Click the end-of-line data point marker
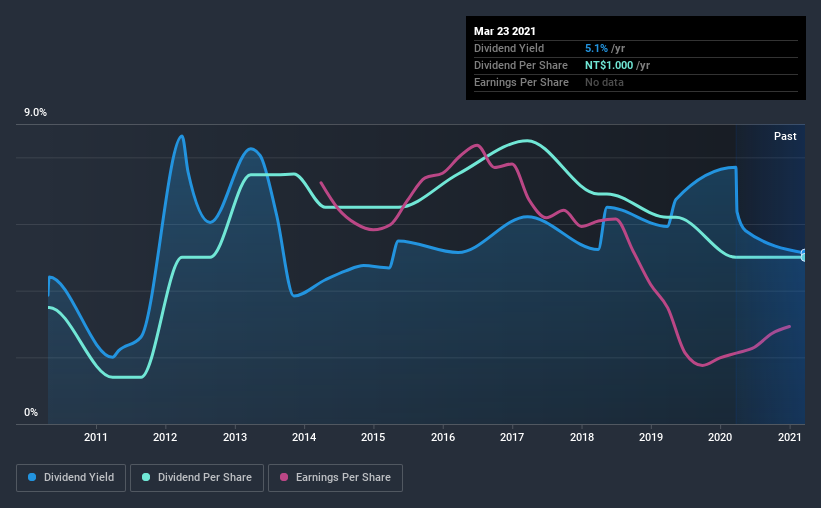The width and height of the screenshot is (821, 508). point(804,254)
